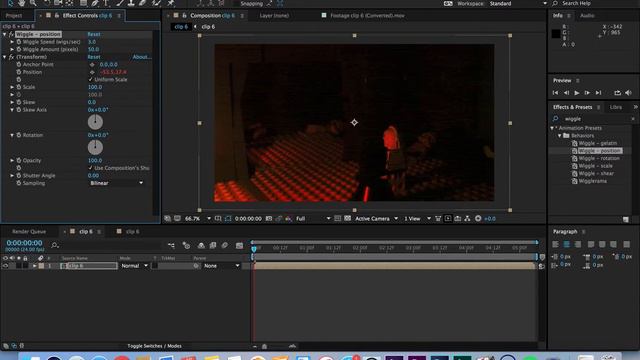Switch to the Project tab
This screenshot has width=640, height=360.
[14, 16]
